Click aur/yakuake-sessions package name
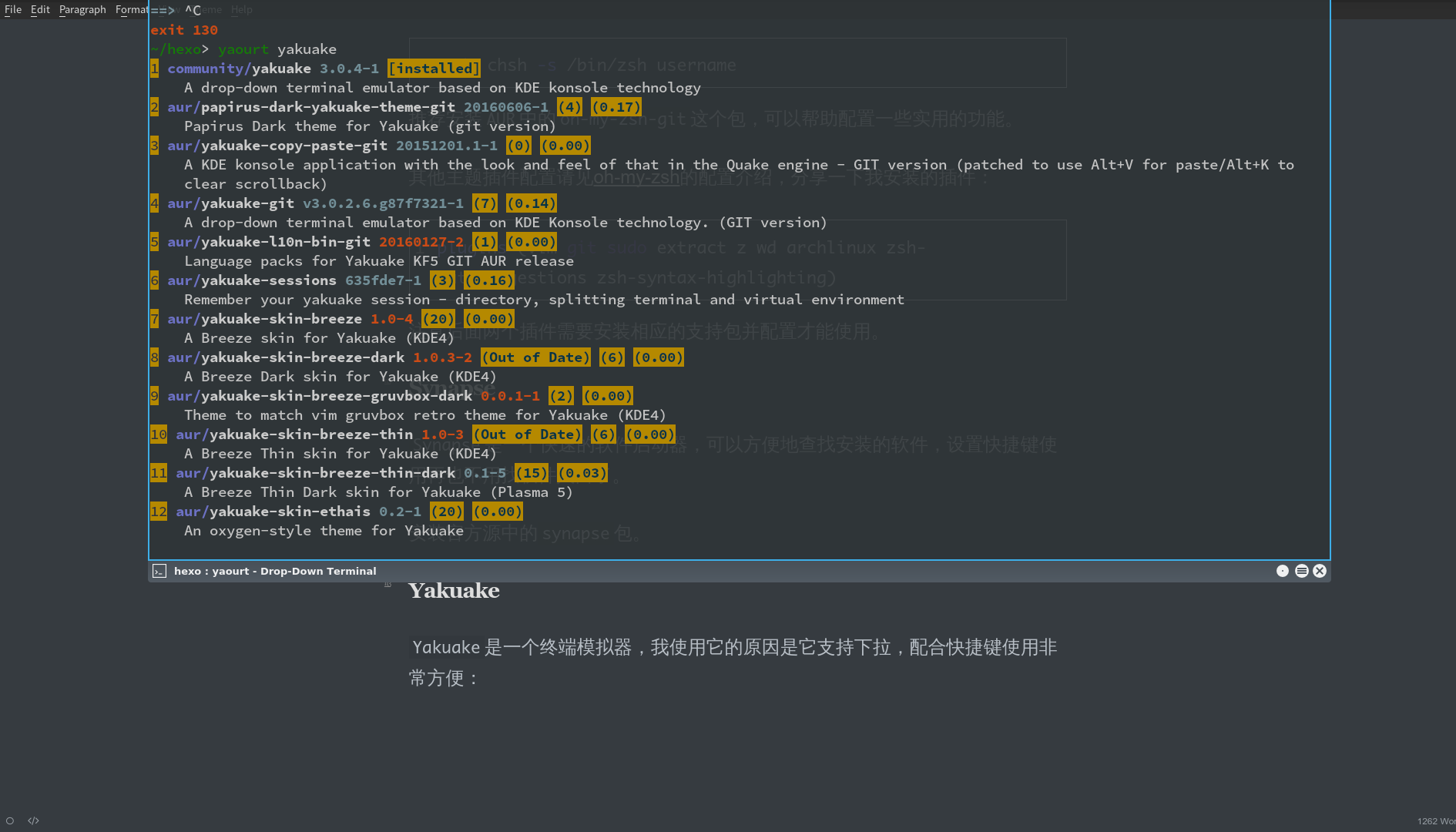1456x832 pixels. (252, 280)
